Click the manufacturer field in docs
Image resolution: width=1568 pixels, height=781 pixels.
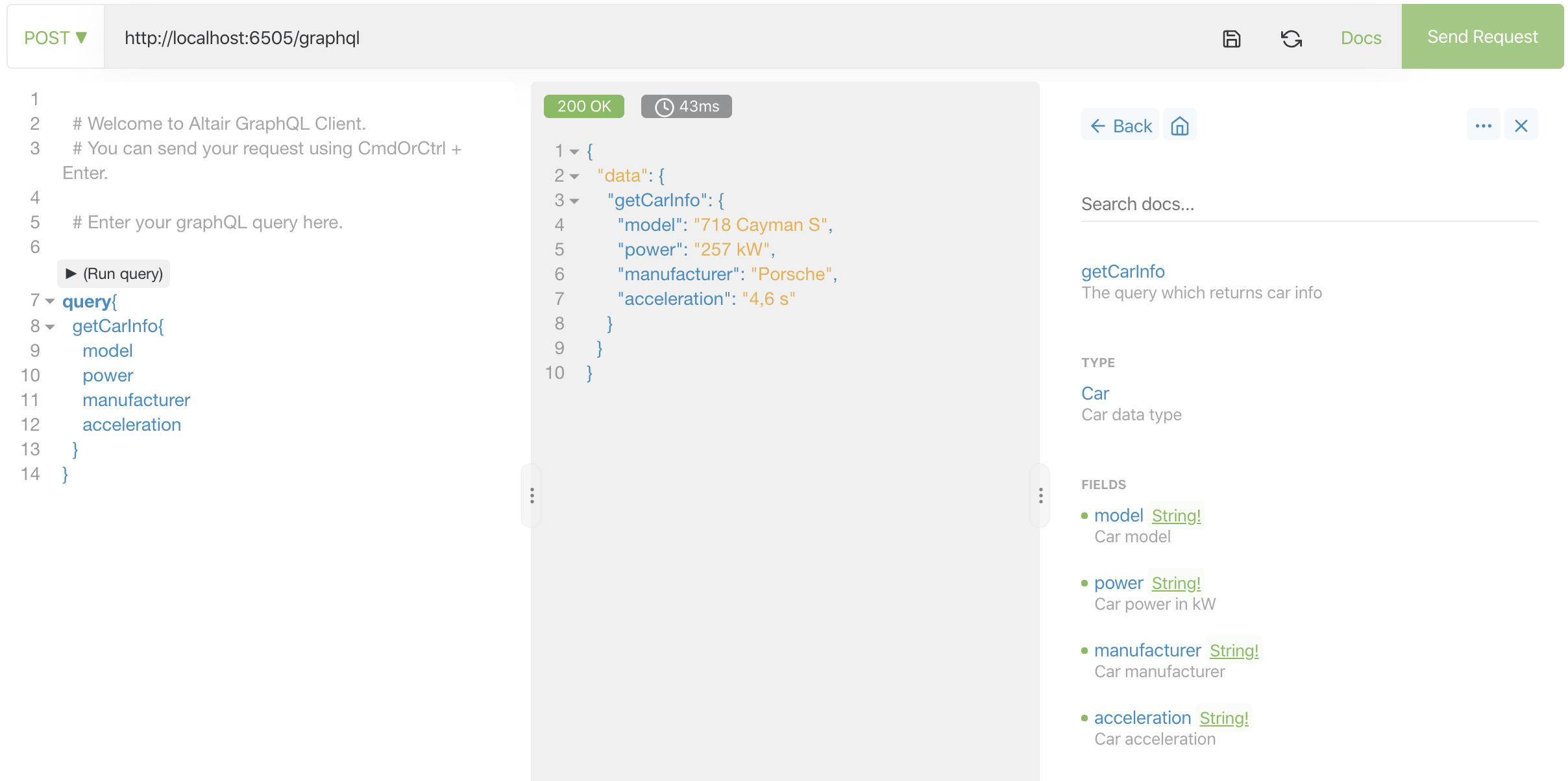(x=1147, y=650)
